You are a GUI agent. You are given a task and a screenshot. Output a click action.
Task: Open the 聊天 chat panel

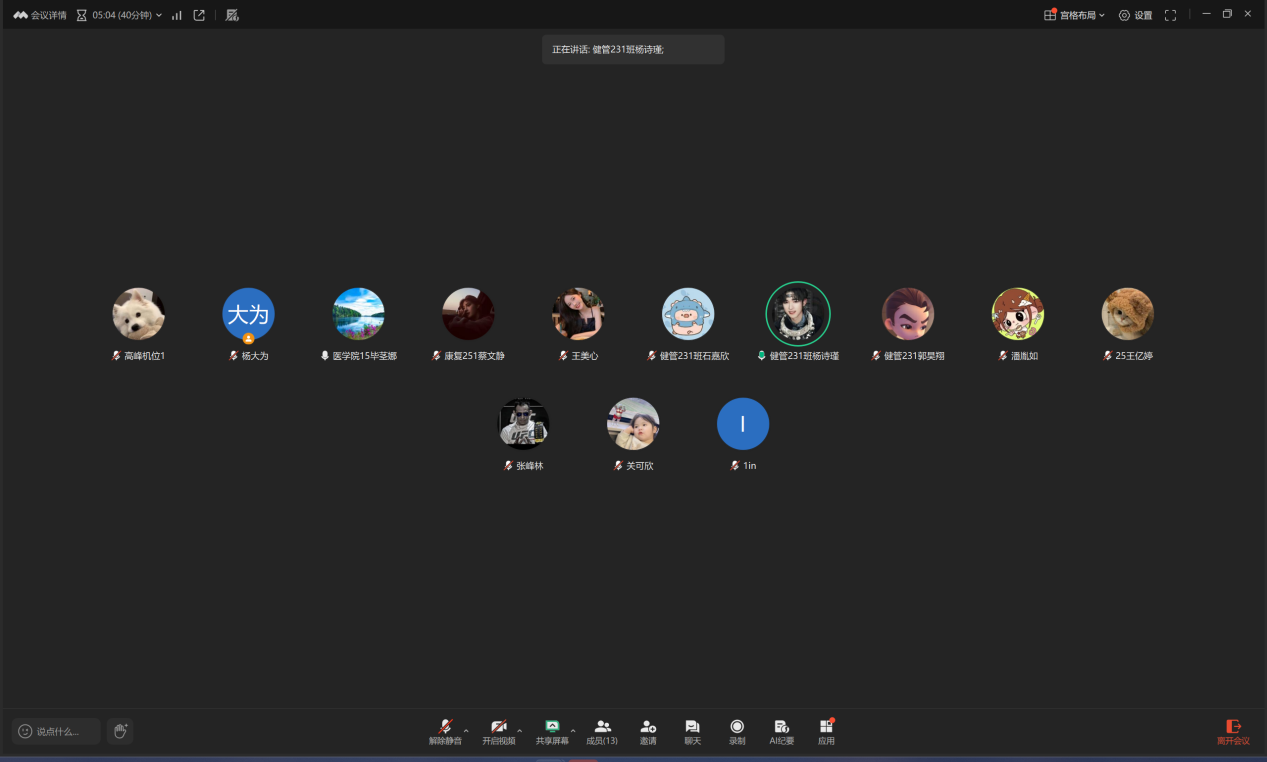692,731
